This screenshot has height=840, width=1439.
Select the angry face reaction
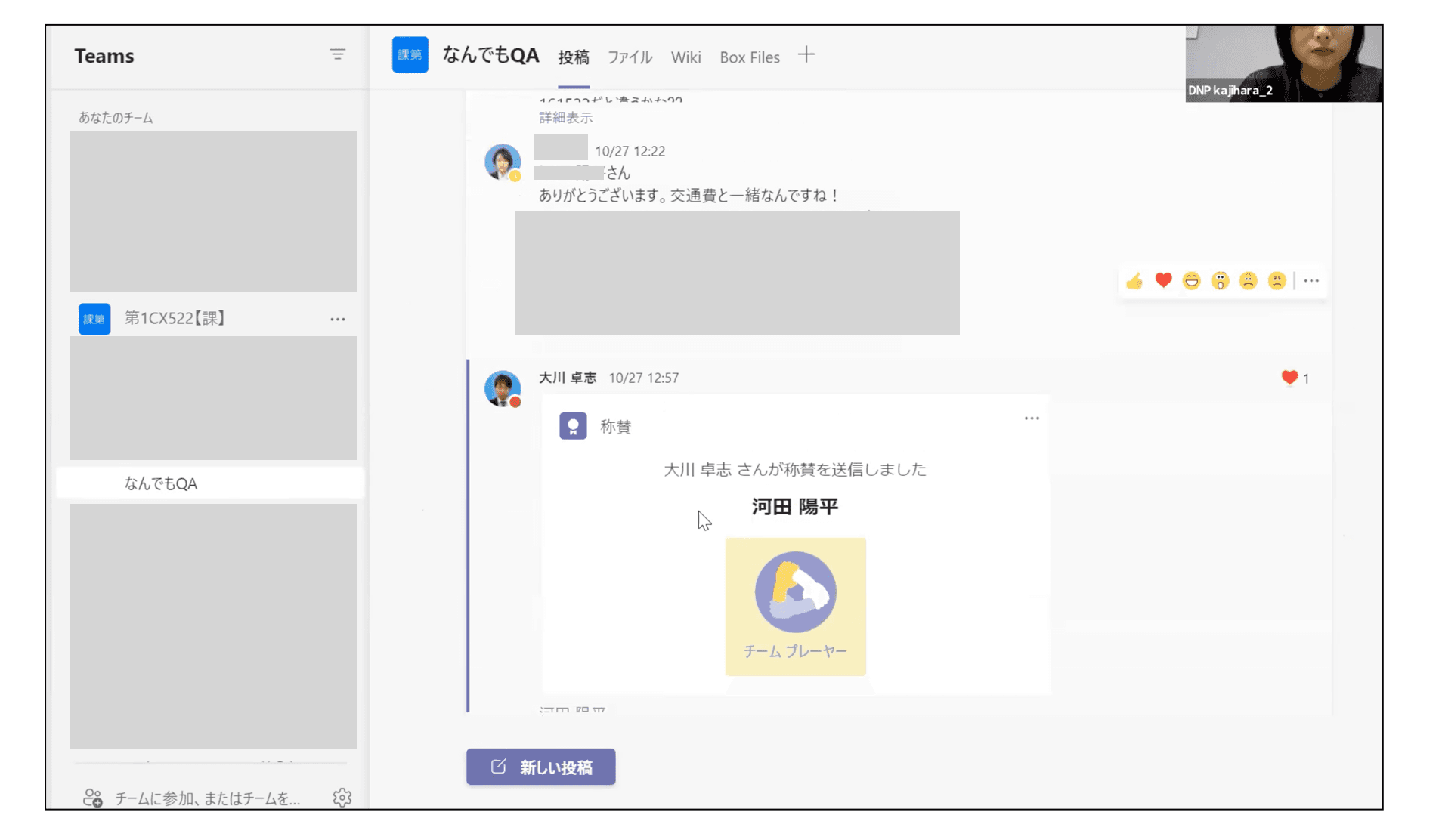click(1277, 281)
